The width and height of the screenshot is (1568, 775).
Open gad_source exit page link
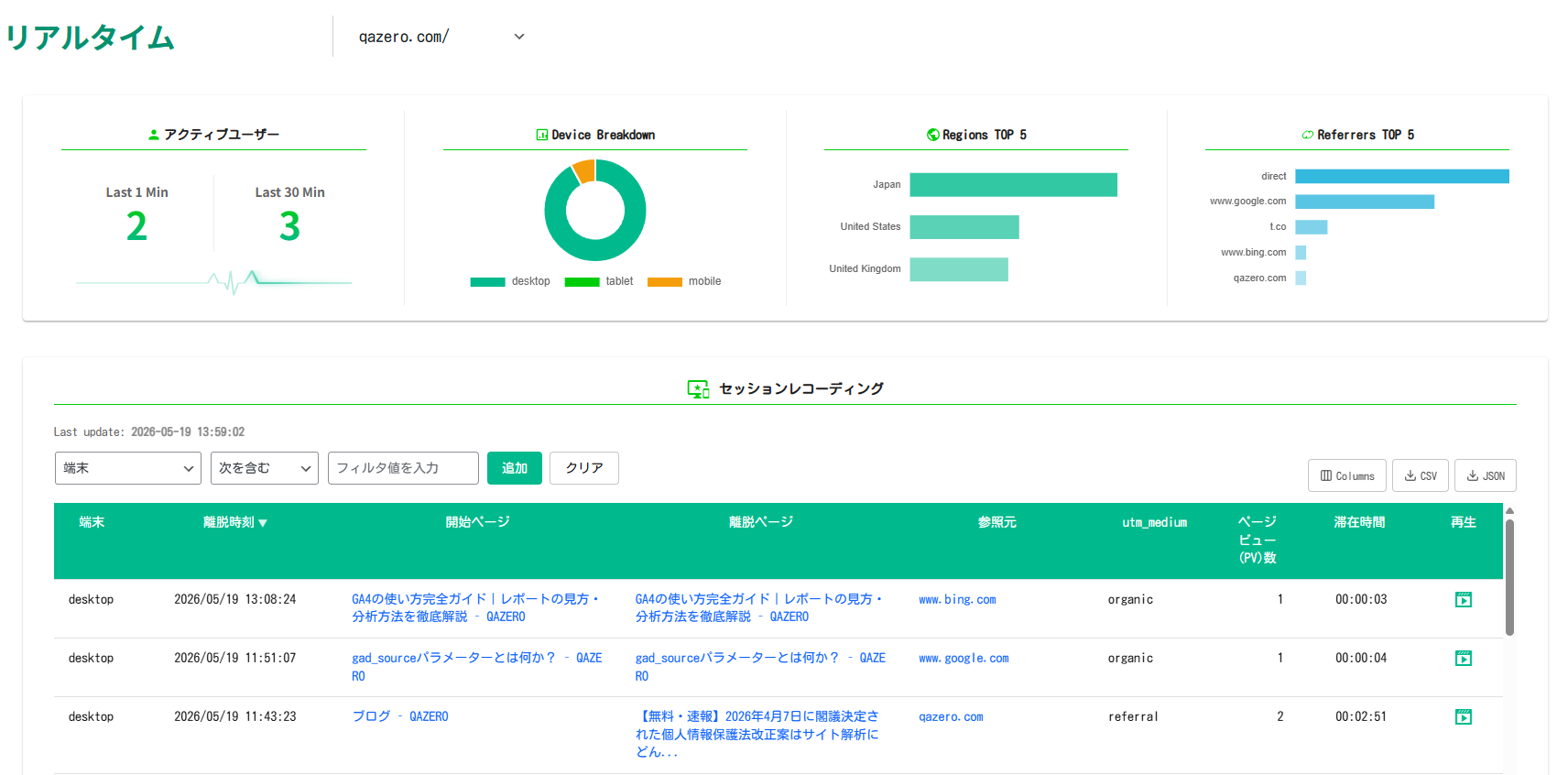point(760,667)
